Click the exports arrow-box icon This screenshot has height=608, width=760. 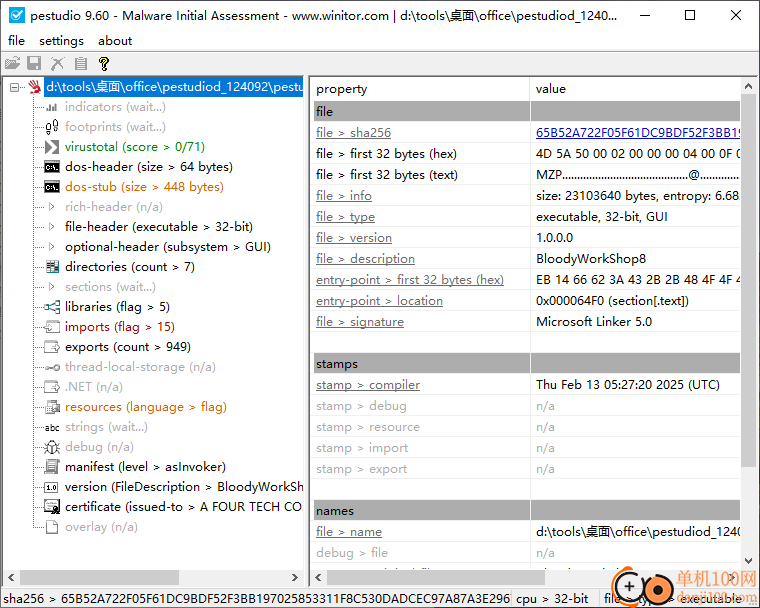(52, 347)
